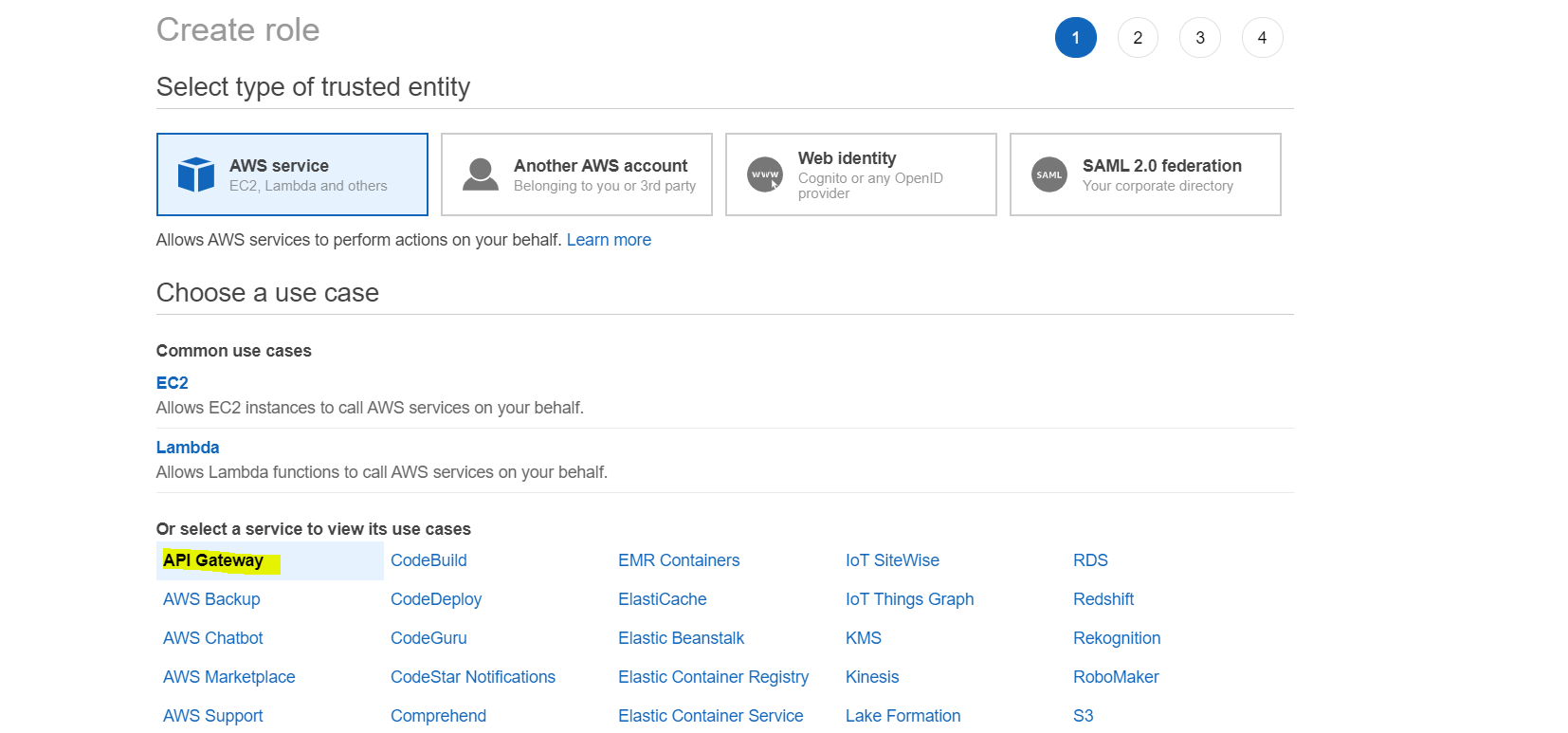Open the Learn more link
Screen dimensions: 1568x733
[x=609, y=240]
